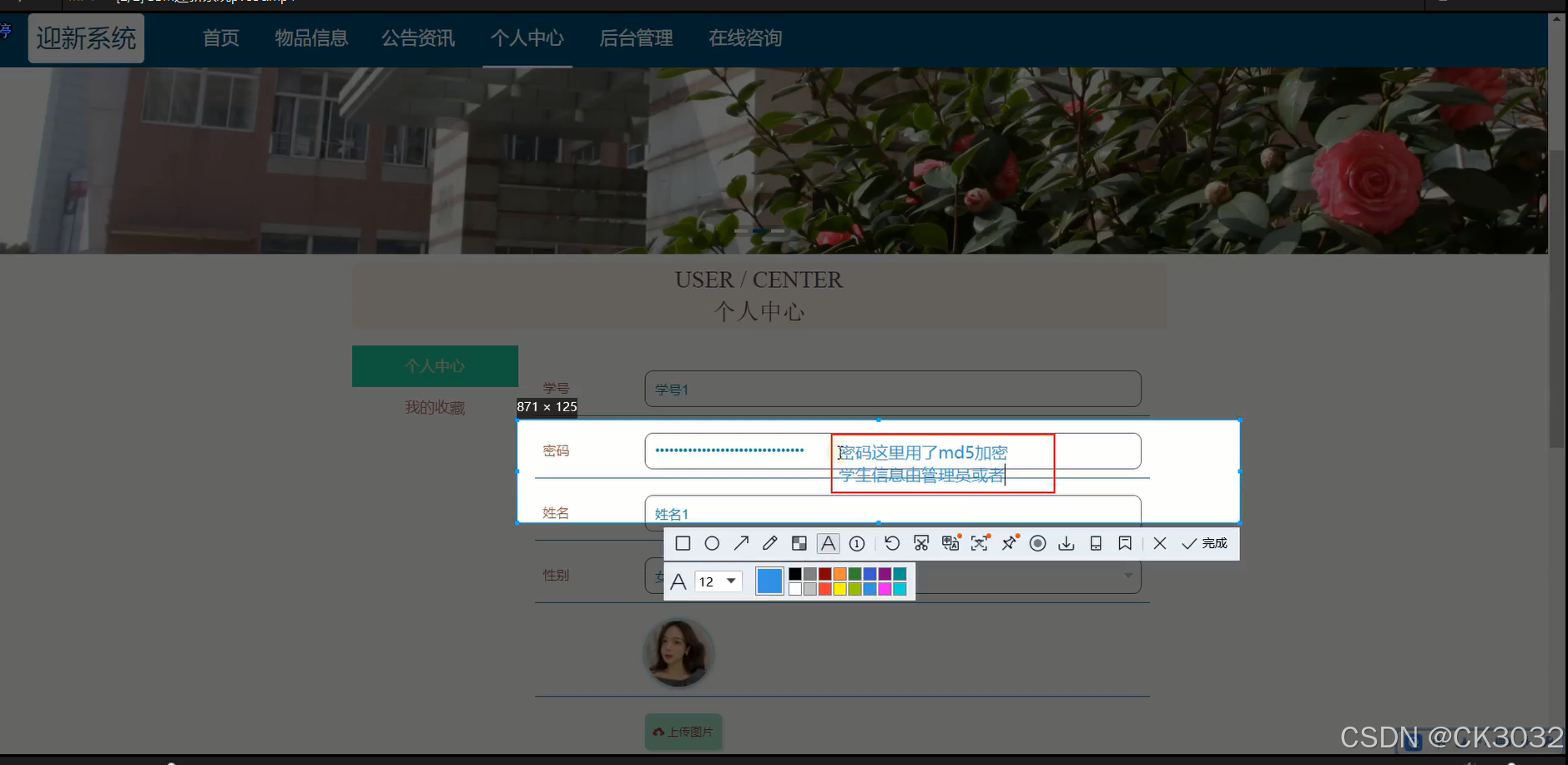
Task: Open the 我的收藏 link
Action: click(x=434, y=407)
